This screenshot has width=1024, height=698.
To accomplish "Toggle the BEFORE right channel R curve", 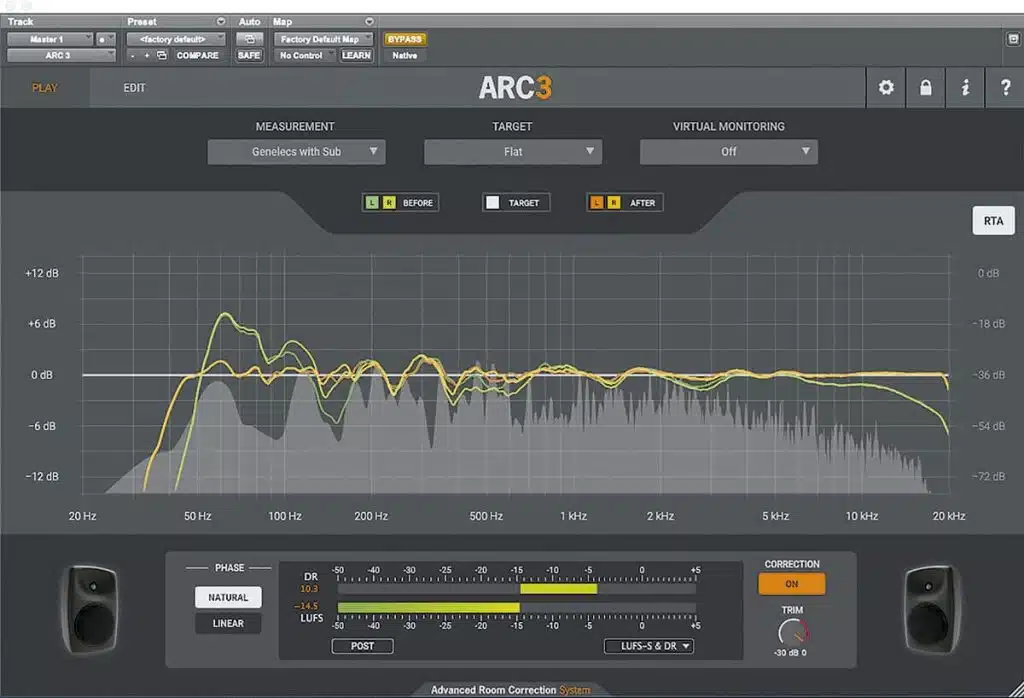I will click(x=389, y=203).
